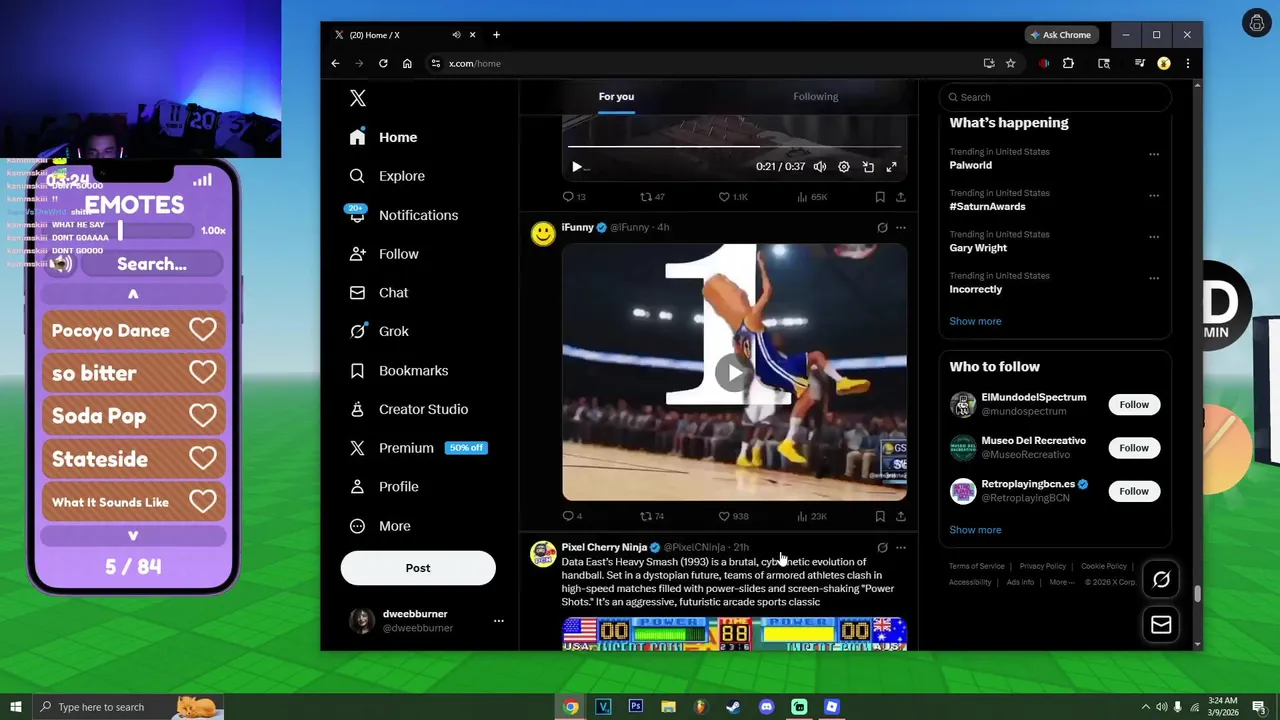Screen dimensions: 1280x720
Task: Open Explore from the sidebar
Action: click(387, 176)
